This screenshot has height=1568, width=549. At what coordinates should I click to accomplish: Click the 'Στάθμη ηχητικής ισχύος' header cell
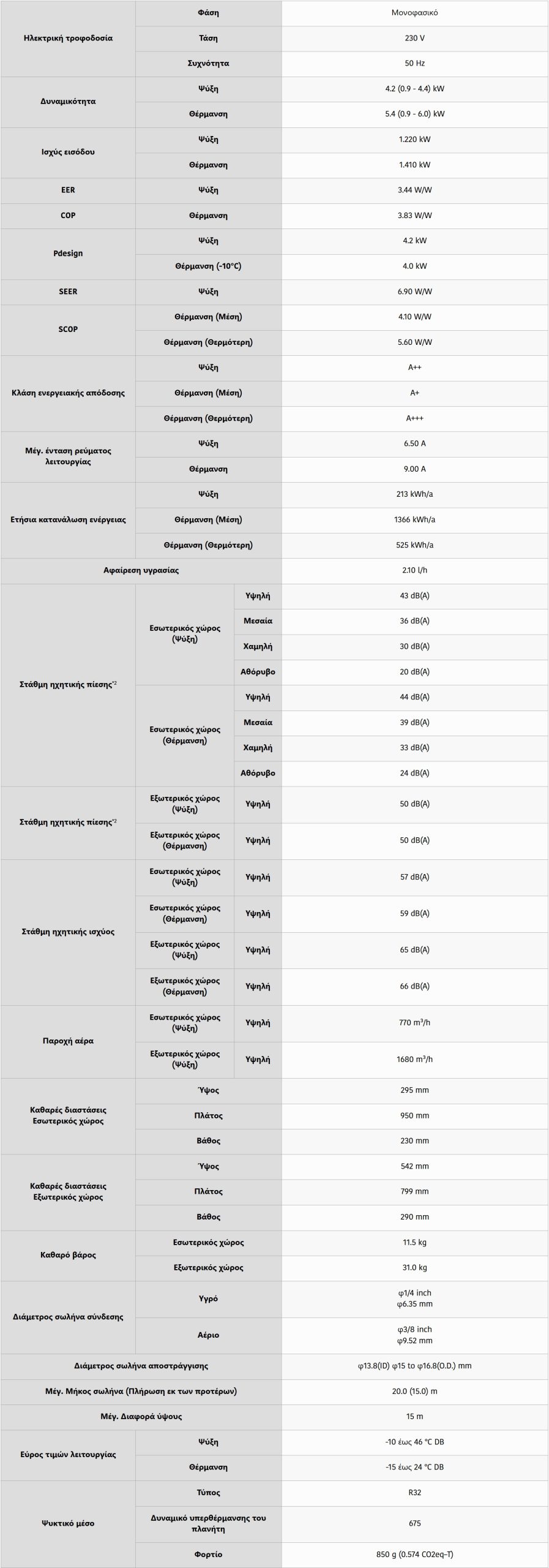[68, 932]
